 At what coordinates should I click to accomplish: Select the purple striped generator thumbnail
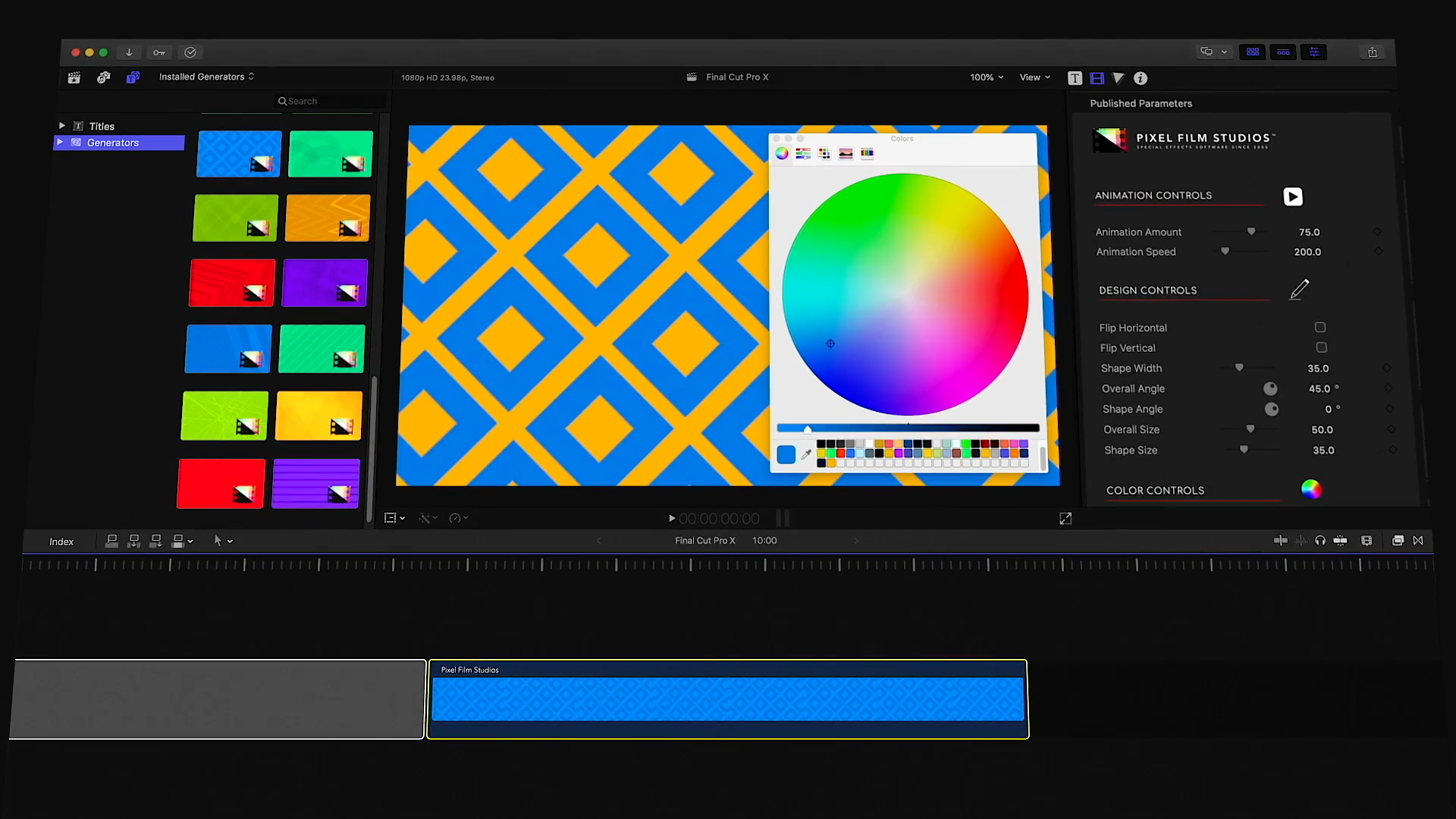coord(315,483)
